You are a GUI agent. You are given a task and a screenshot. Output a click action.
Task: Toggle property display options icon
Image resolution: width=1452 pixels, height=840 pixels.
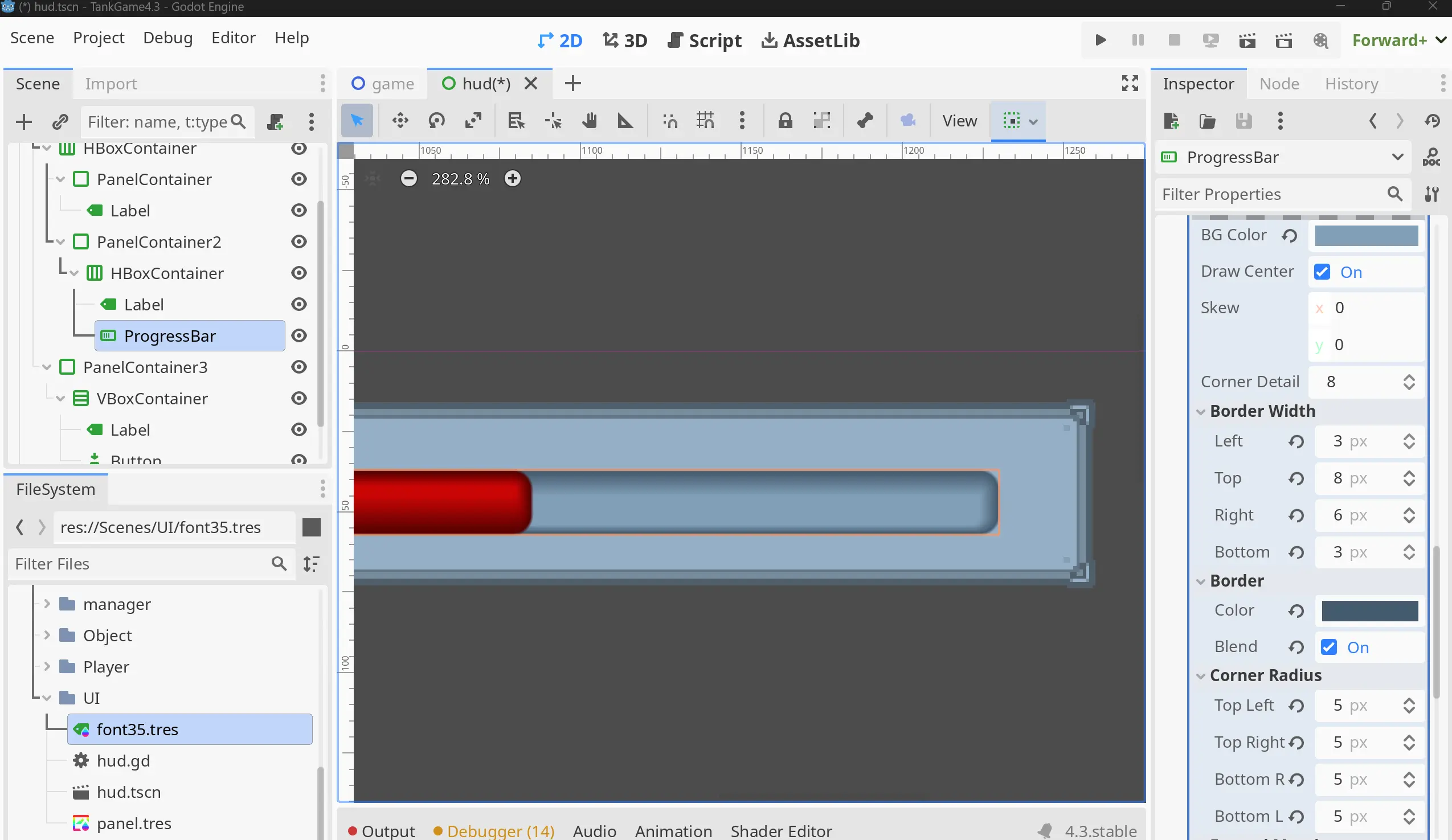(1432, 195)
